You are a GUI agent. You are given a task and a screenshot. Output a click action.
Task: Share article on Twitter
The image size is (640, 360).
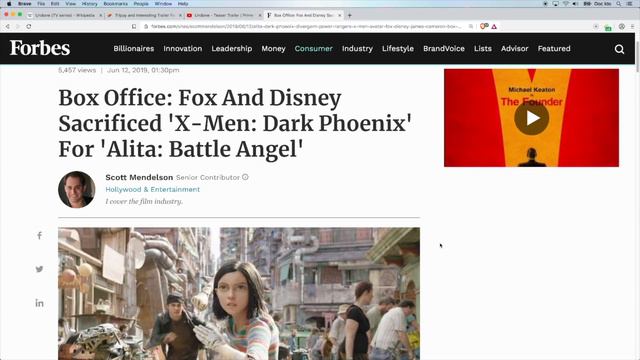(39, 269)
